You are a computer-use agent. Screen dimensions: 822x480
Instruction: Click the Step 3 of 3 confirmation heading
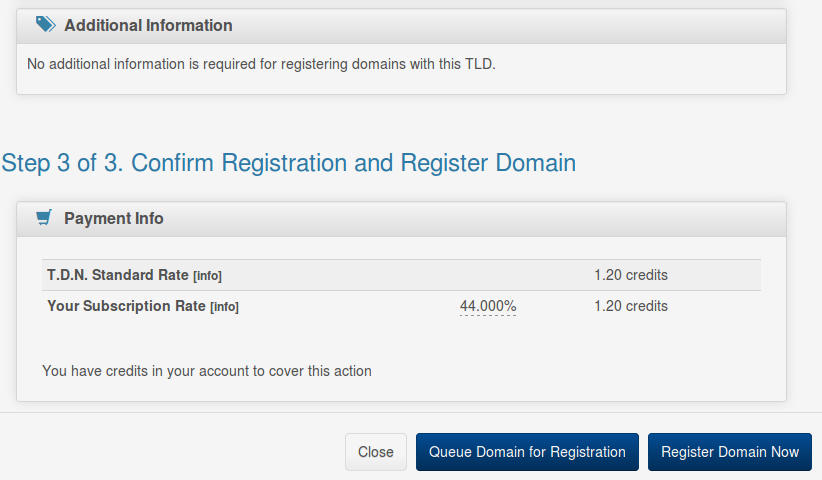[288, 163]
